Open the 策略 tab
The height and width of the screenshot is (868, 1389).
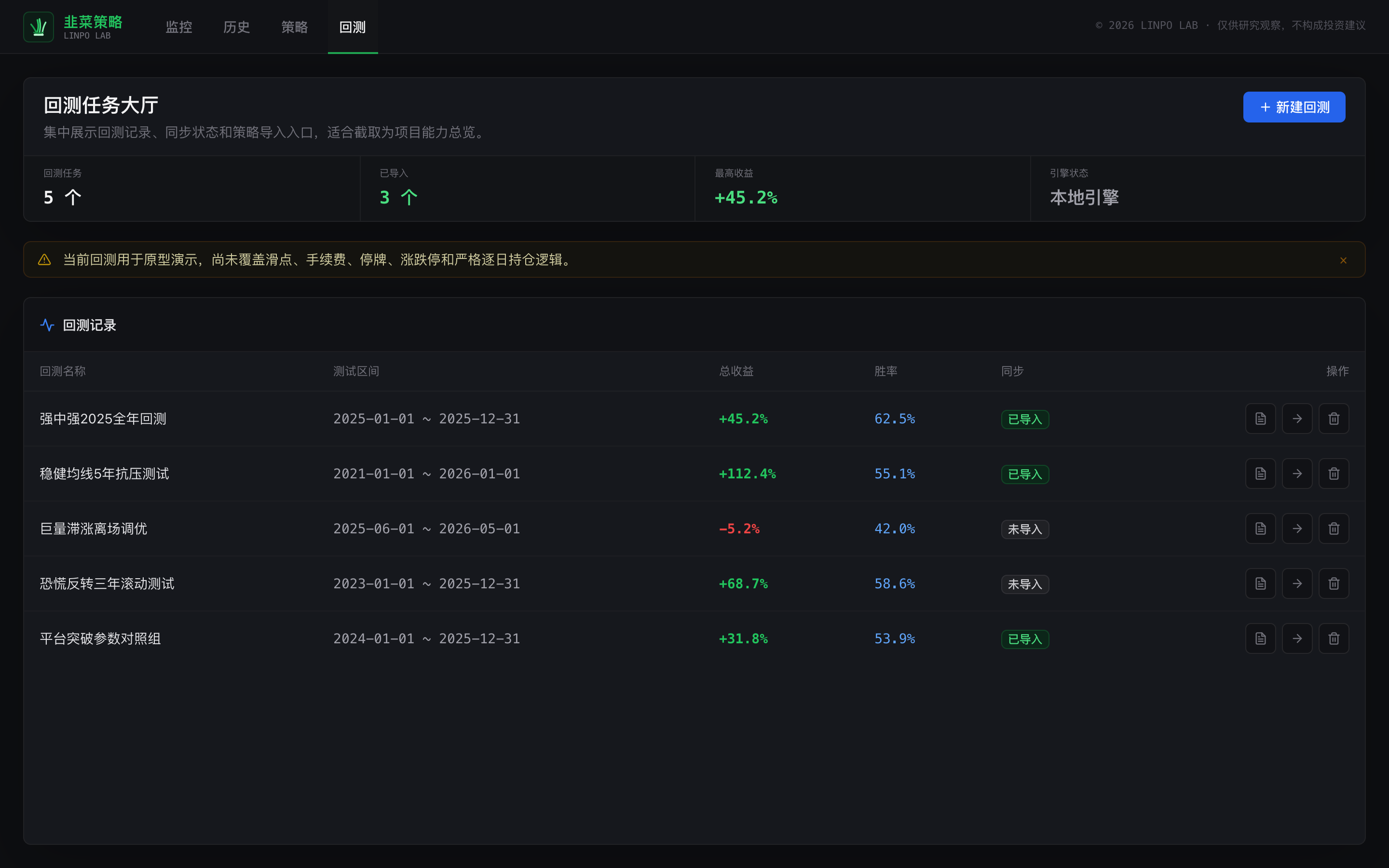(295, 27)
